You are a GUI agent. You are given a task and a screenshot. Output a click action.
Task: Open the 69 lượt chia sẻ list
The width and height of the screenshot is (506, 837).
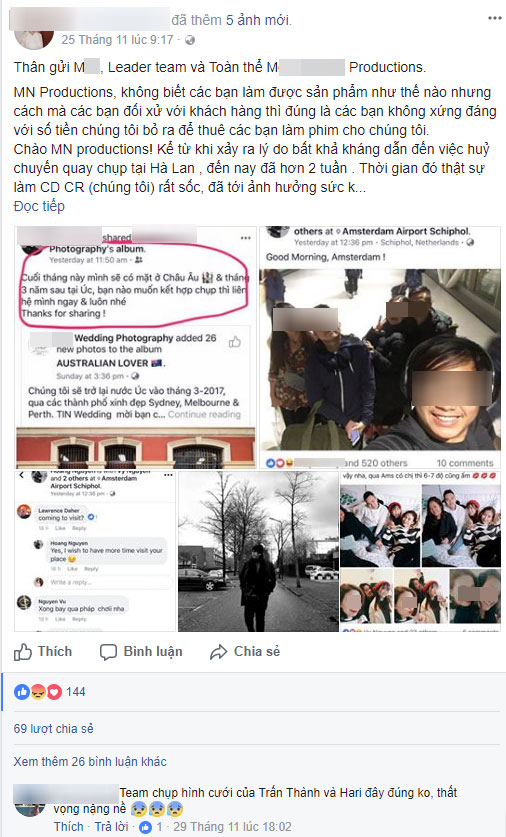point(53,728)
